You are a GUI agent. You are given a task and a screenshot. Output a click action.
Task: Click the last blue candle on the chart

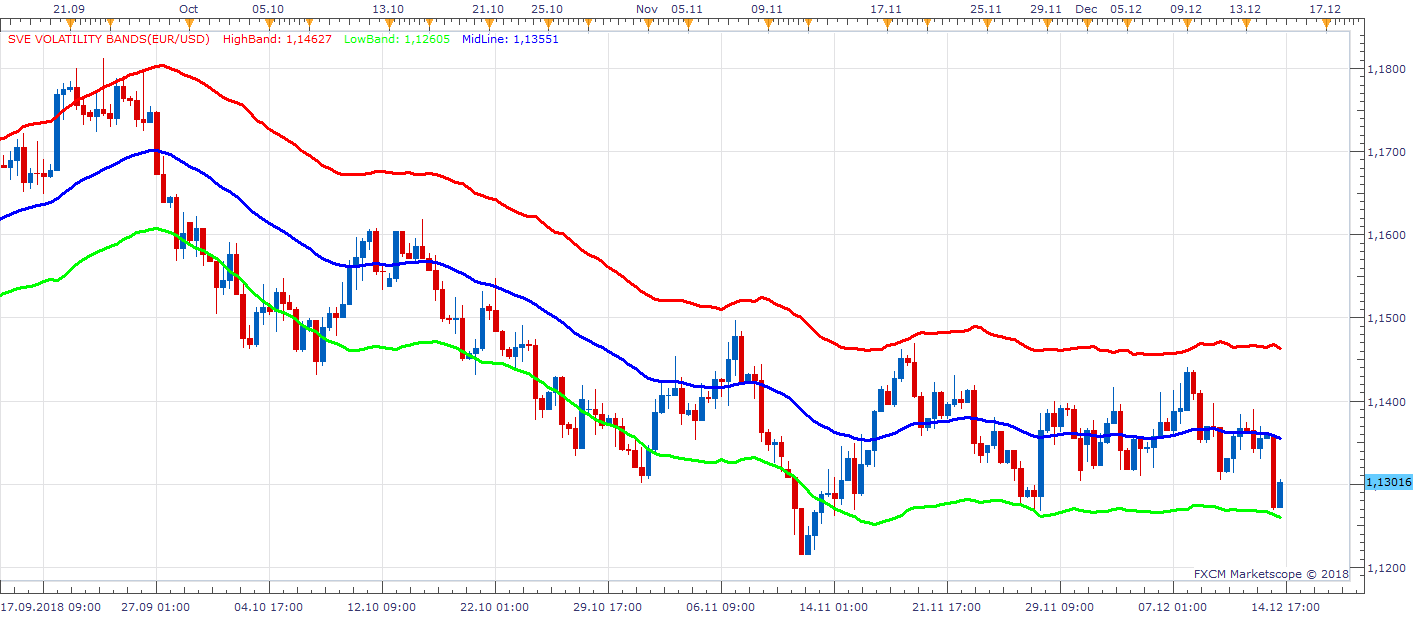click(x=1280, y=494)
